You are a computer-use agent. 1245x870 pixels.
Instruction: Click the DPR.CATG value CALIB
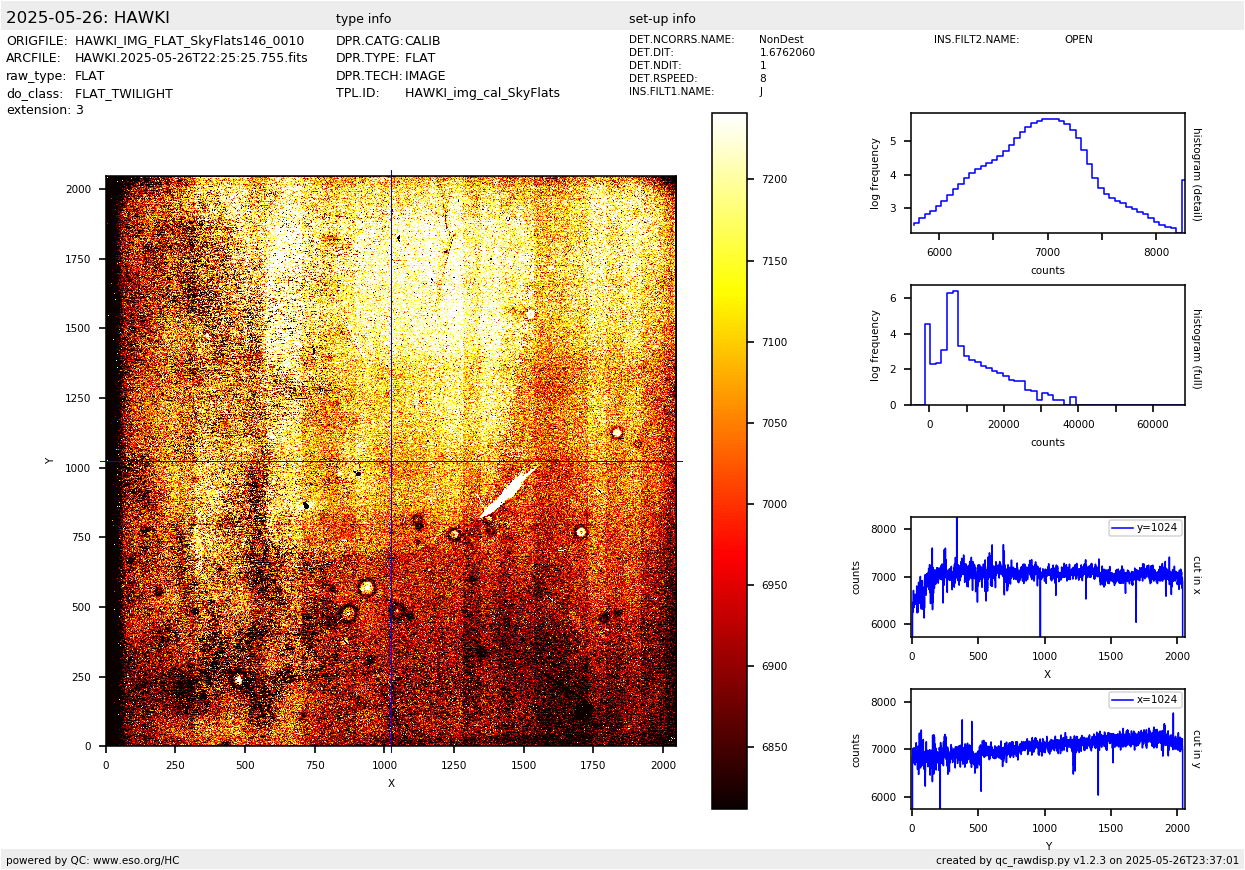coord(422,41)
